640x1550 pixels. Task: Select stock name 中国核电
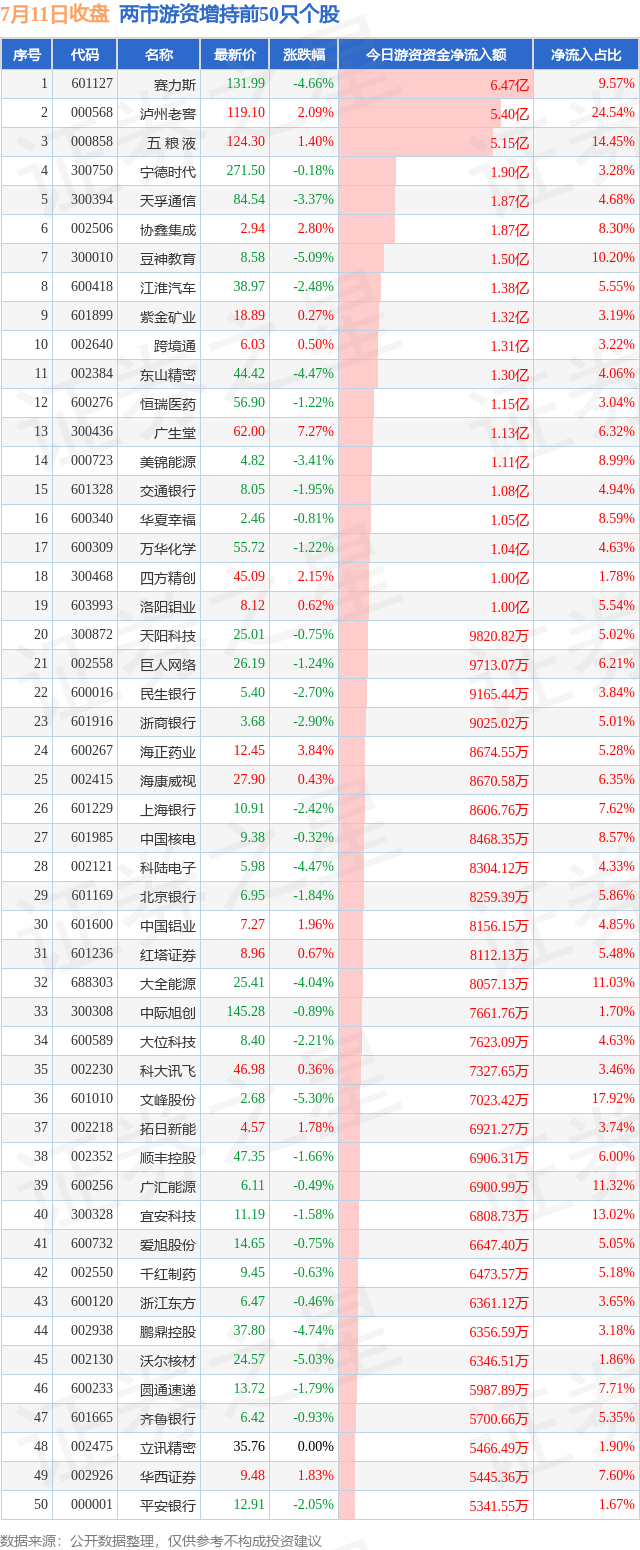[168, 838]
